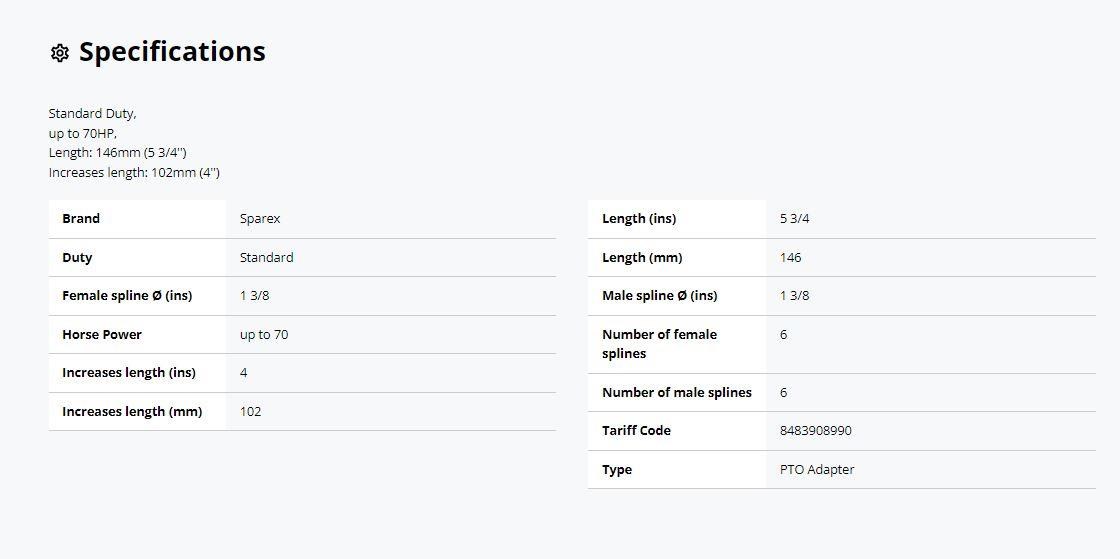
Task: Click the Number of male splines label
Action: 677,393
